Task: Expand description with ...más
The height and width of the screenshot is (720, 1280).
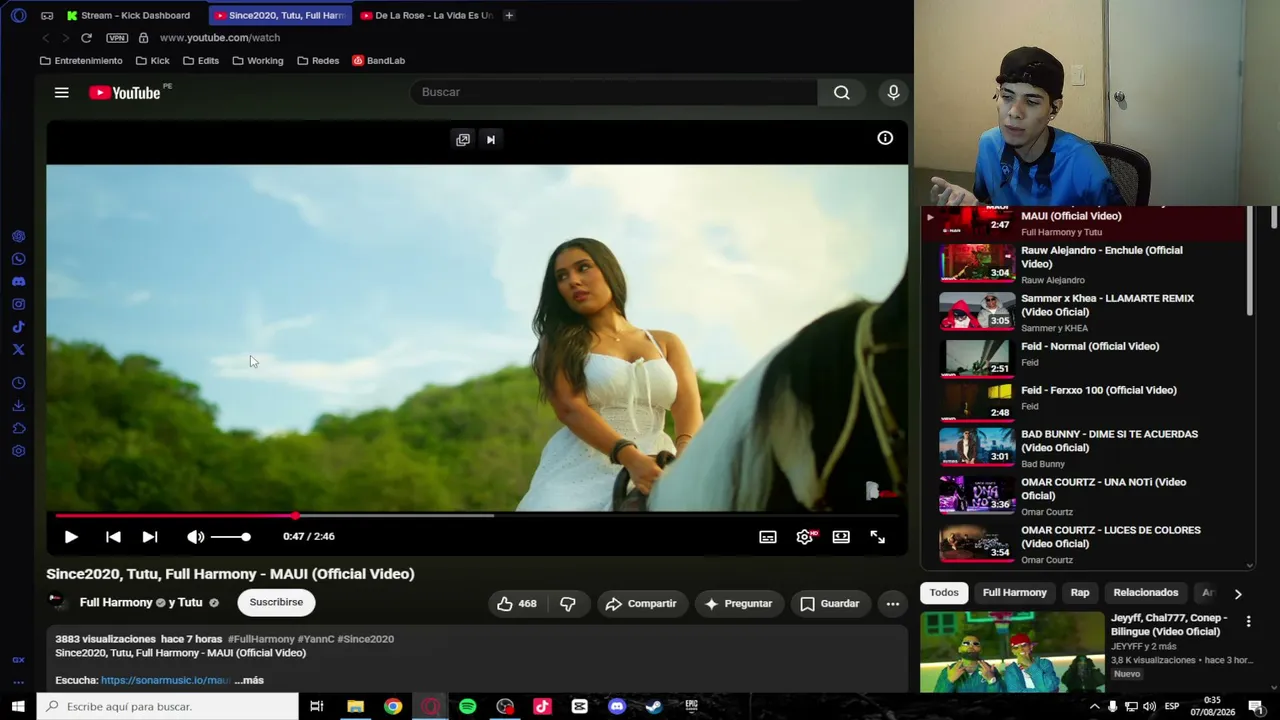Action: [249, 680]
